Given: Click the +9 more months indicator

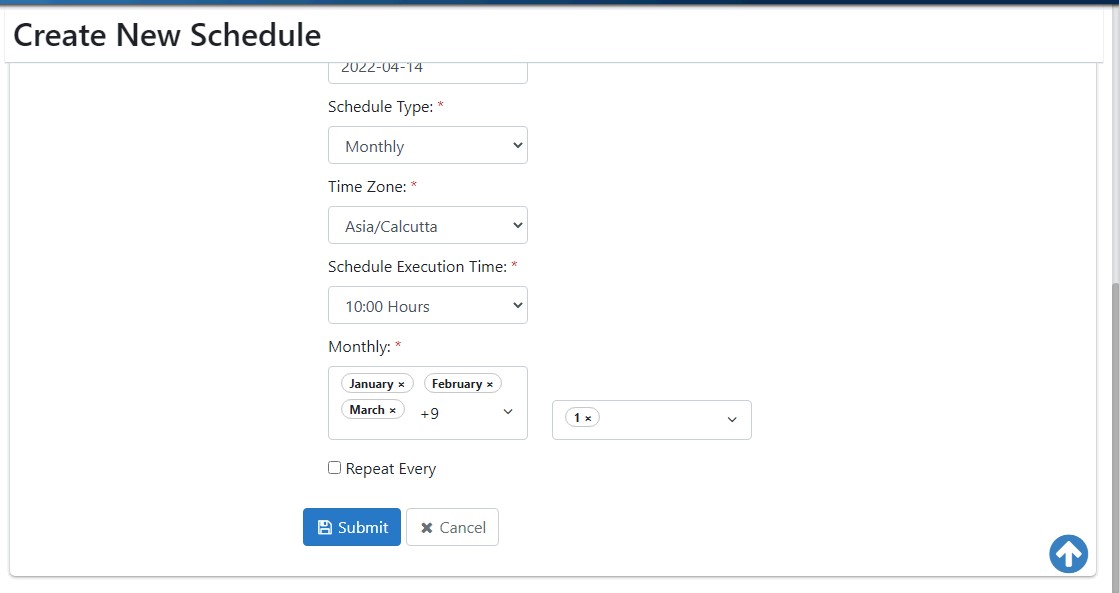Looking at the screenshot, I should click(430, 413).
